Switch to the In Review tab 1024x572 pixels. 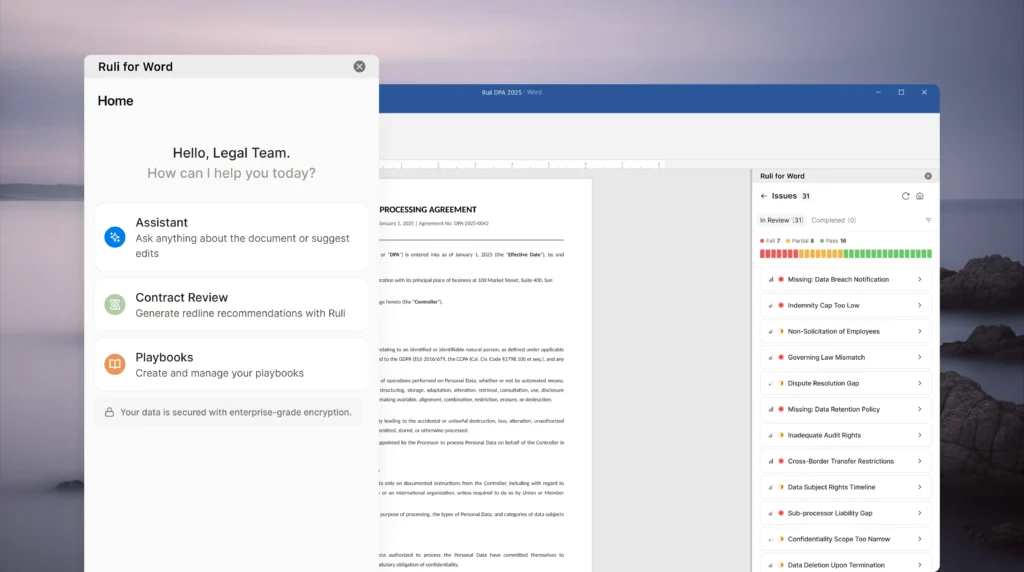coord(781,220)
